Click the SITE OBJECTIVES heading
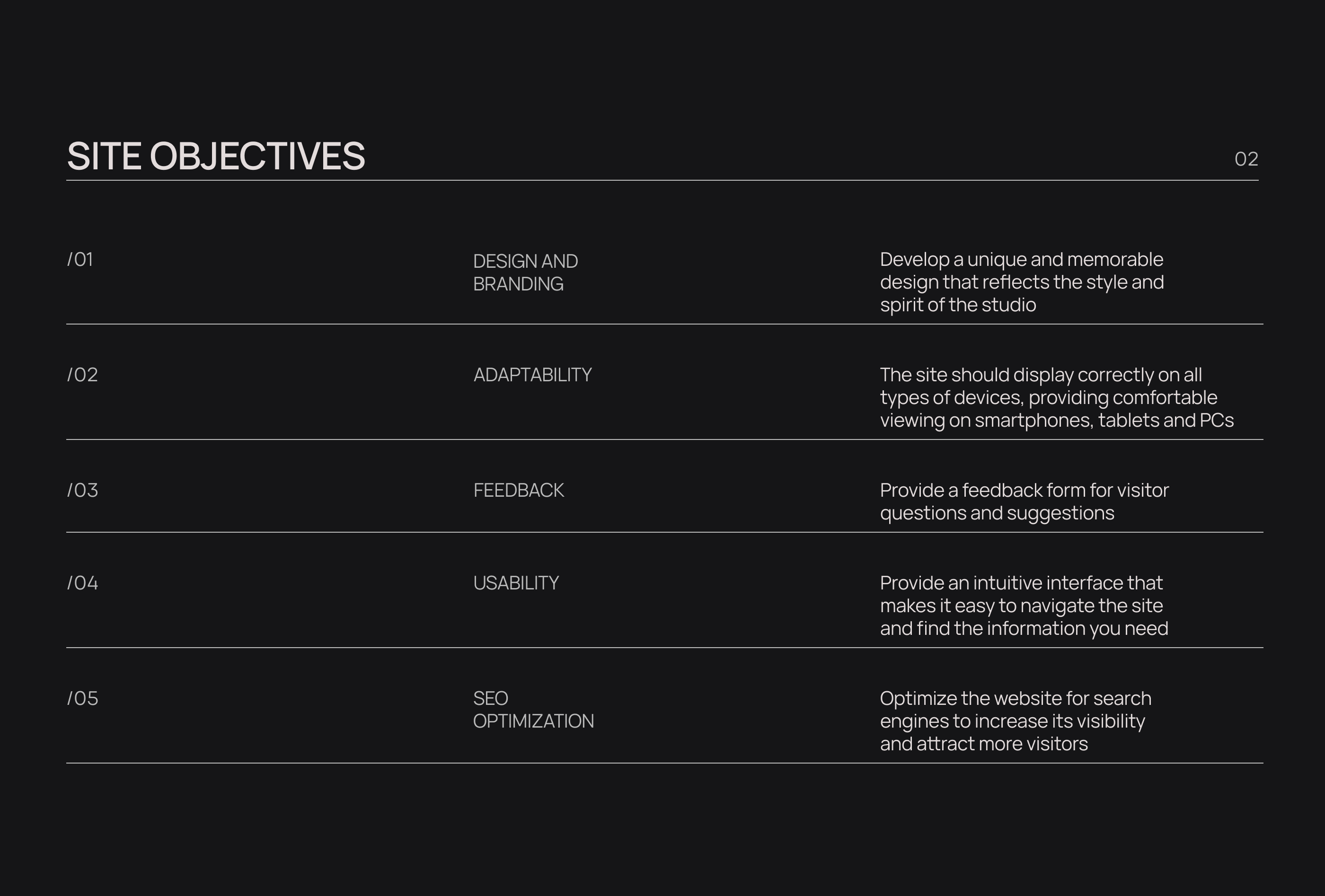The width and height of the screenshot is (1325, 896). [x=216, y=156]
